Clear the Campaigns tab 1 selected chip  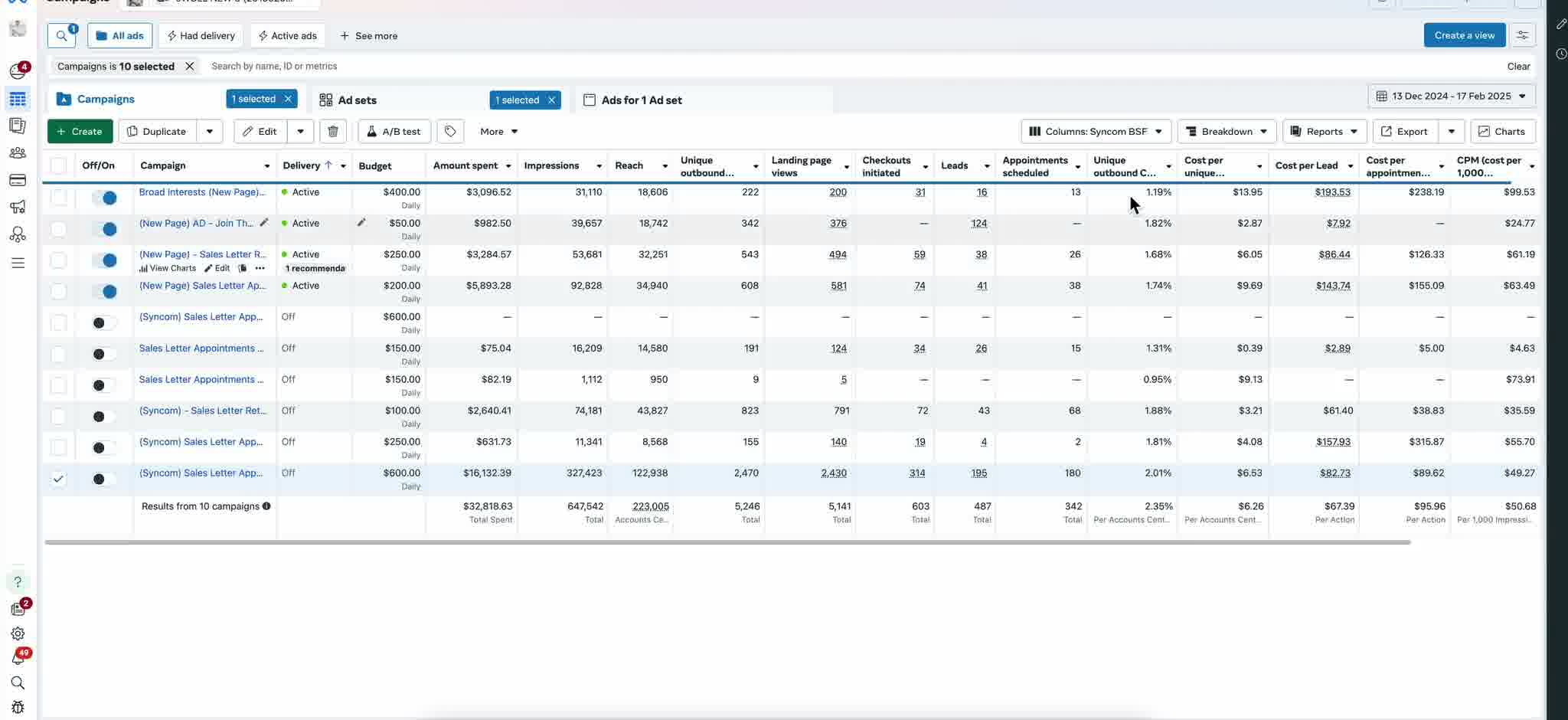pos(288,99)
